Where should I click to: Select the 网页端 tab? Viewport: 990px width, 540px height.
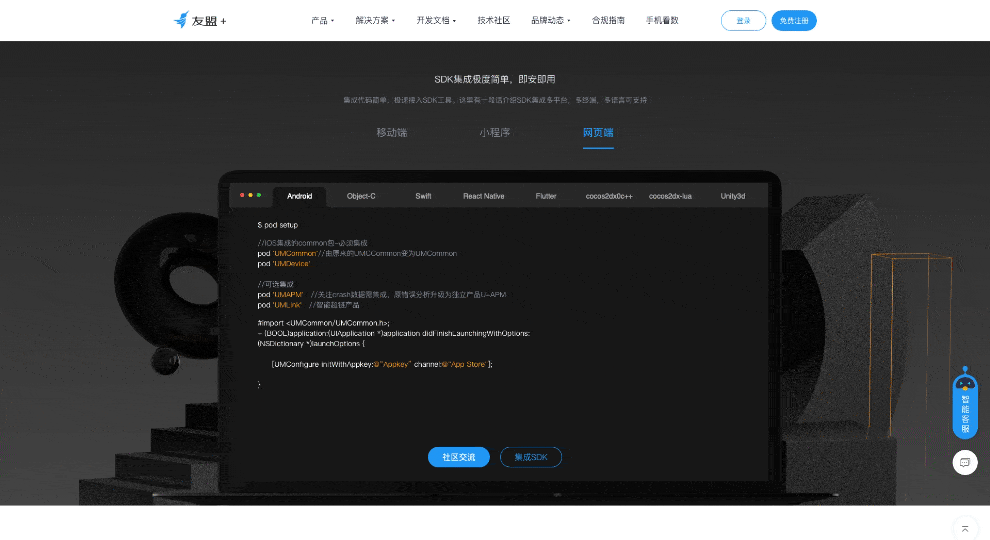(598, 133)
